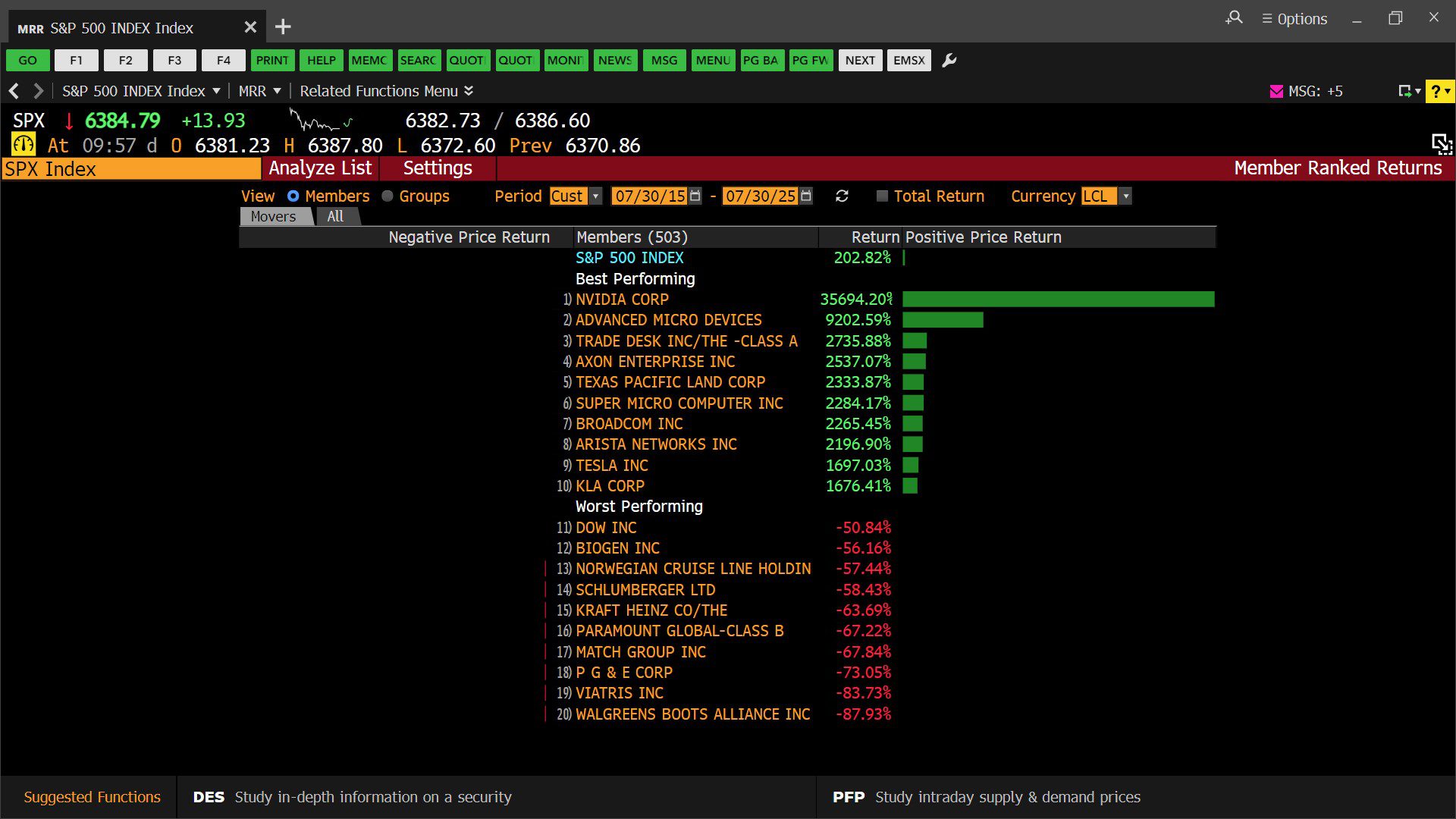The image size is (1456, 819).
Task: Click the SPX Index input field
Action: (x=131, y=168)
